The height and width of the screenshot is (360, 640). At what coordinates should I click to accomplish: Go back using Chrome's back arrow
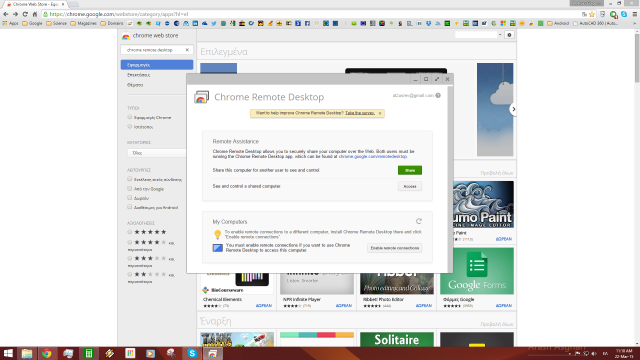[x=6, y=14]
